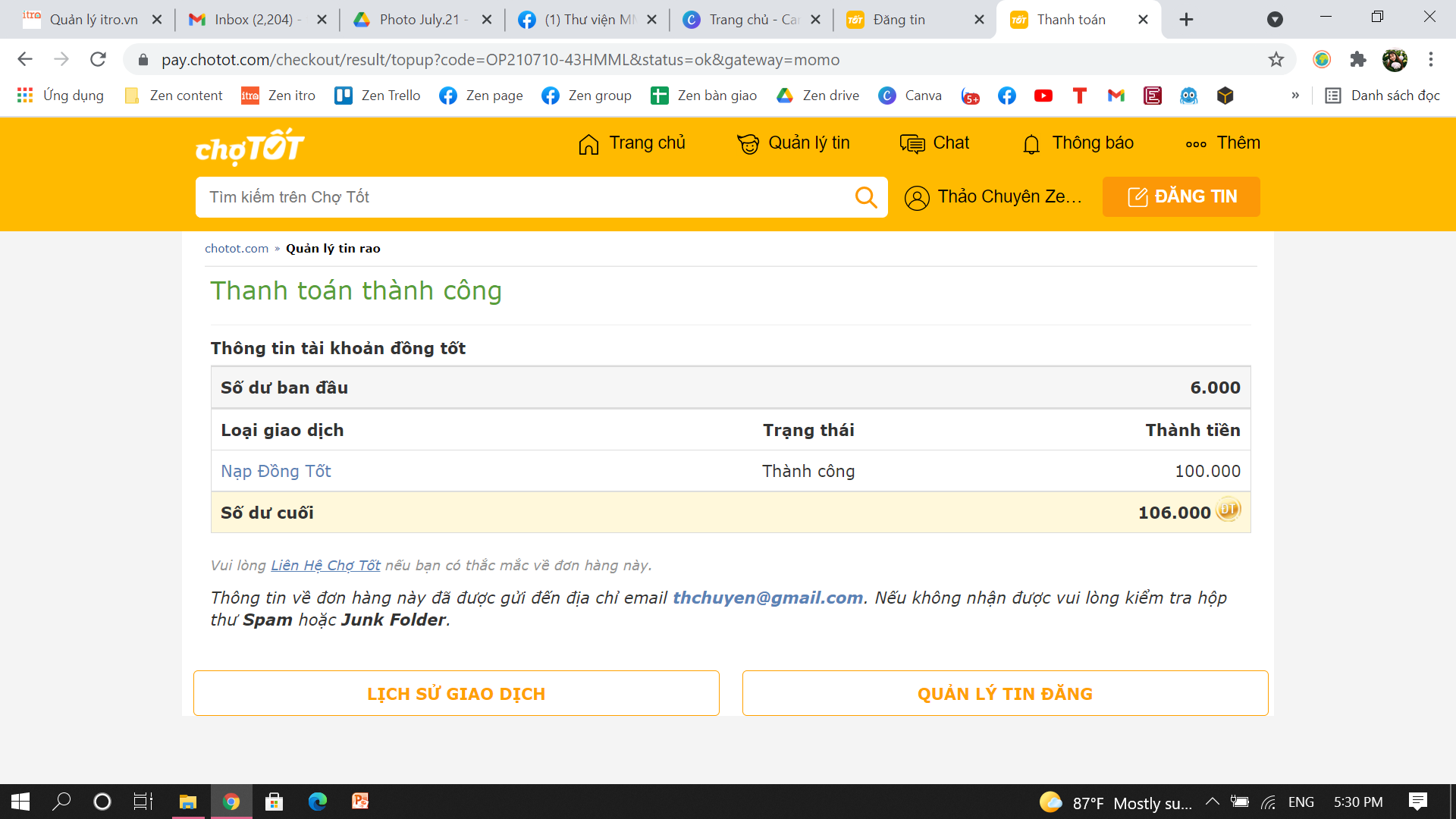
Task: Open the Chrome three-dots menu
Action: 1431,60
